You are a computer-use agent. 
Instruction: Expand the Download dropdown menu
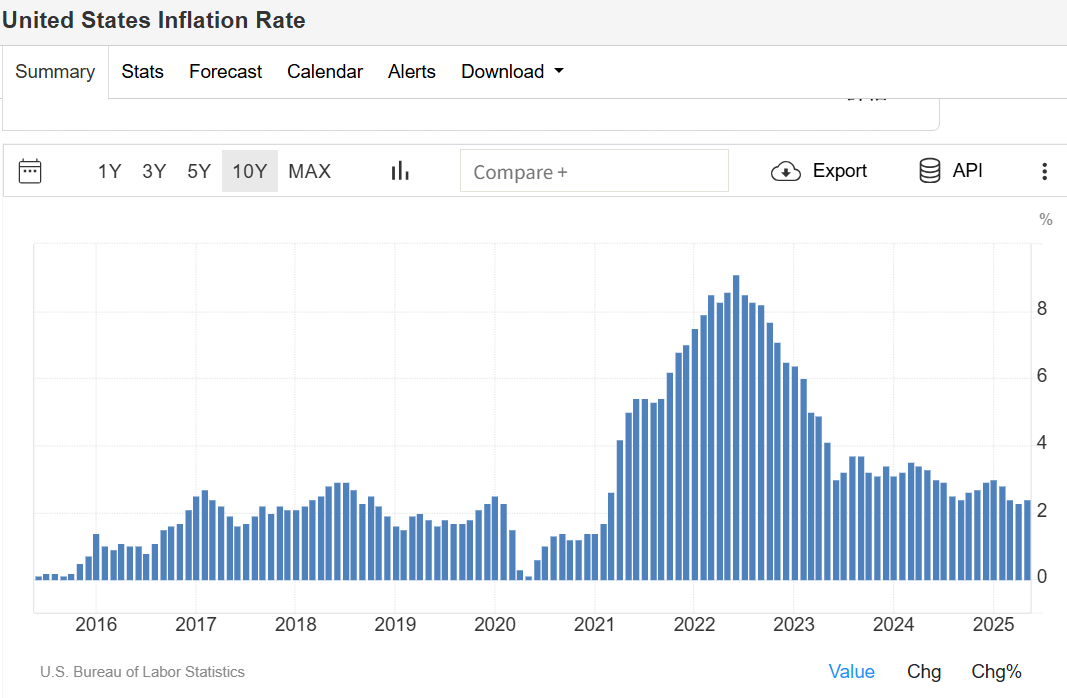click(x=512, y=71)
